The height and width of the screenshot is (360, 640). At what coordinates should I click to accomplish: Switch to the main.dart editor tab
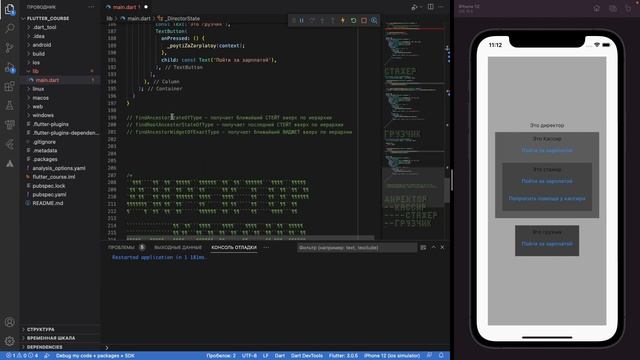click(x=126, y=7)
